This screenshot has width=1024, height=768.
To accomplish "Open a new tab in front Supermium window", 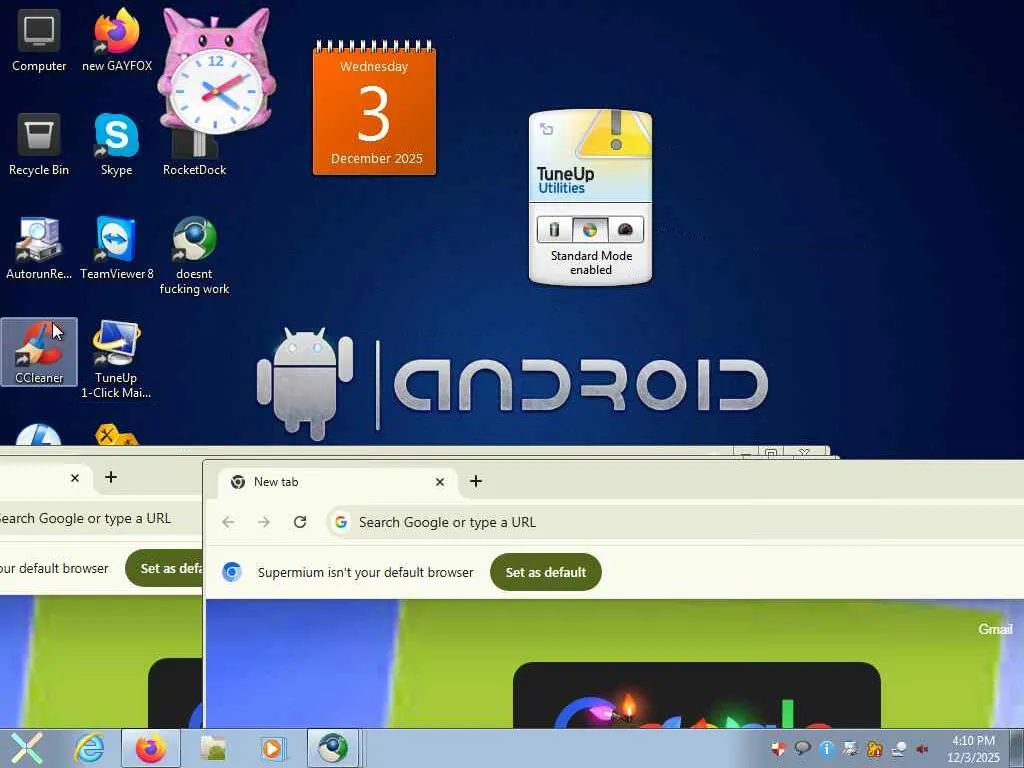I will 476,481.
